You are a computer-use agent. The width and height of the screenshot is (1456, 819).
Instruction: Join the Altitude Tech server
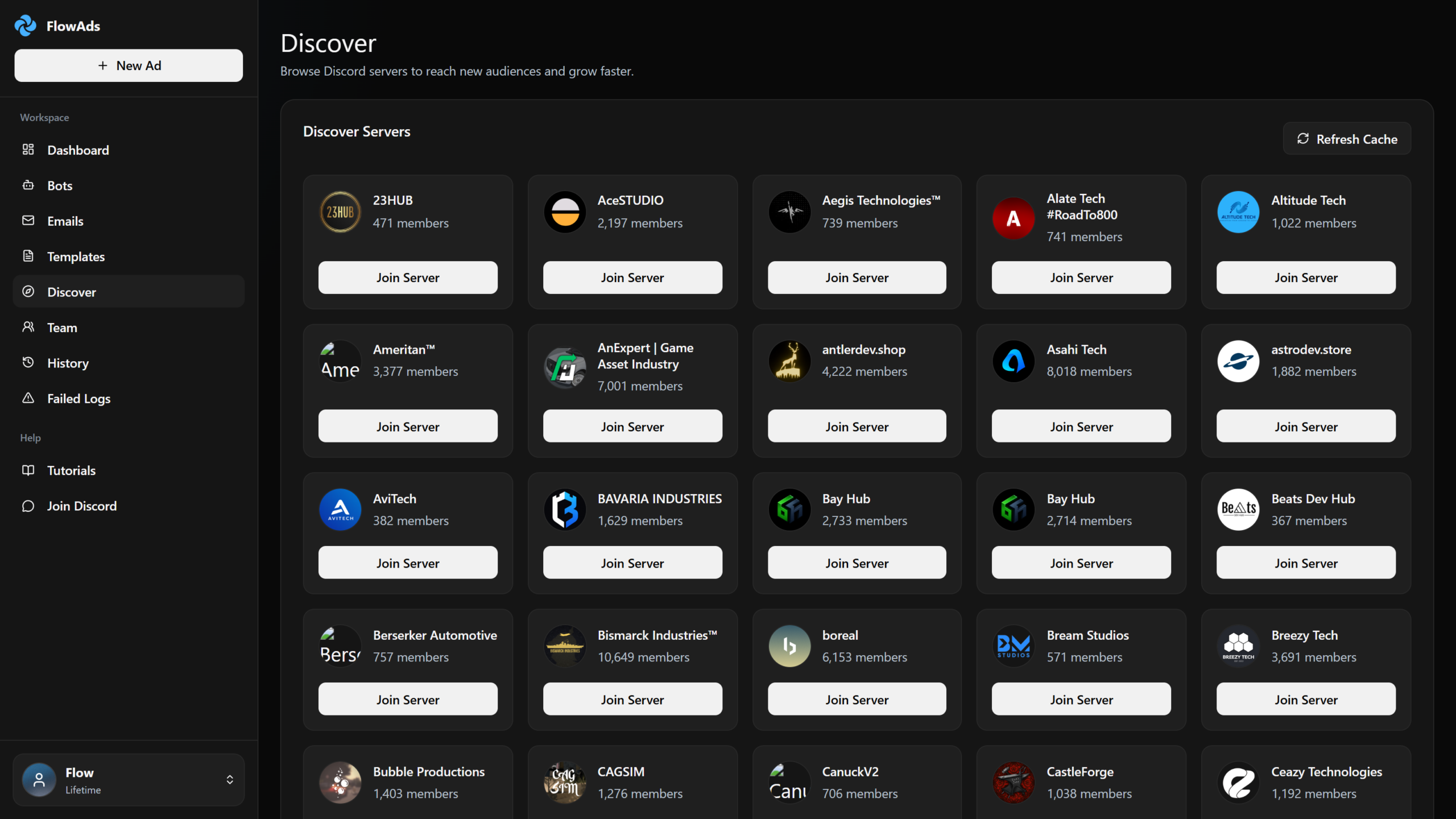1306,278
